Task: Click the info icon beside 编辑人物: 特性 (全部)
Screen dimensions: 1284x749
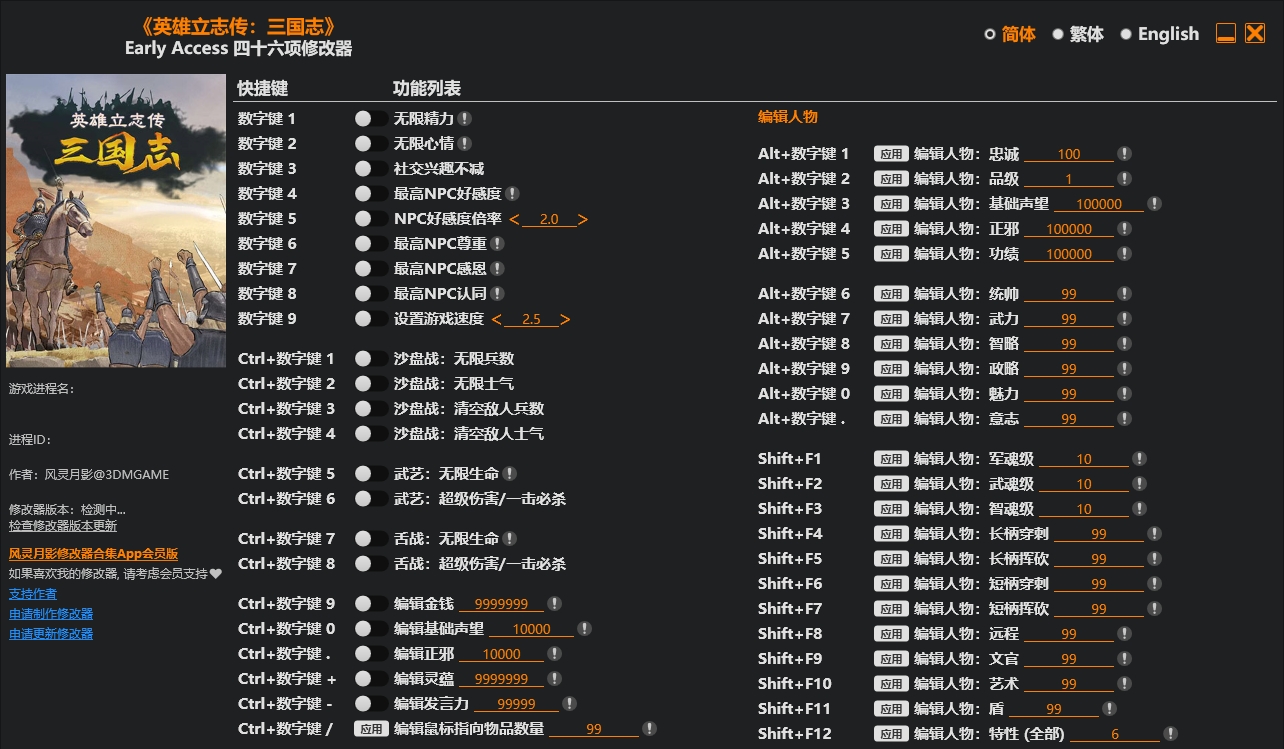Action: coord(1170,734)
